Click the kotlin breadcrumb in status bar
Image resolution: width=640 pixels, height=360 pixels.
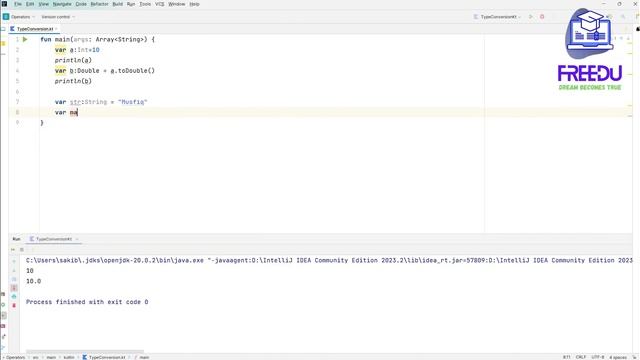[69, 358]
